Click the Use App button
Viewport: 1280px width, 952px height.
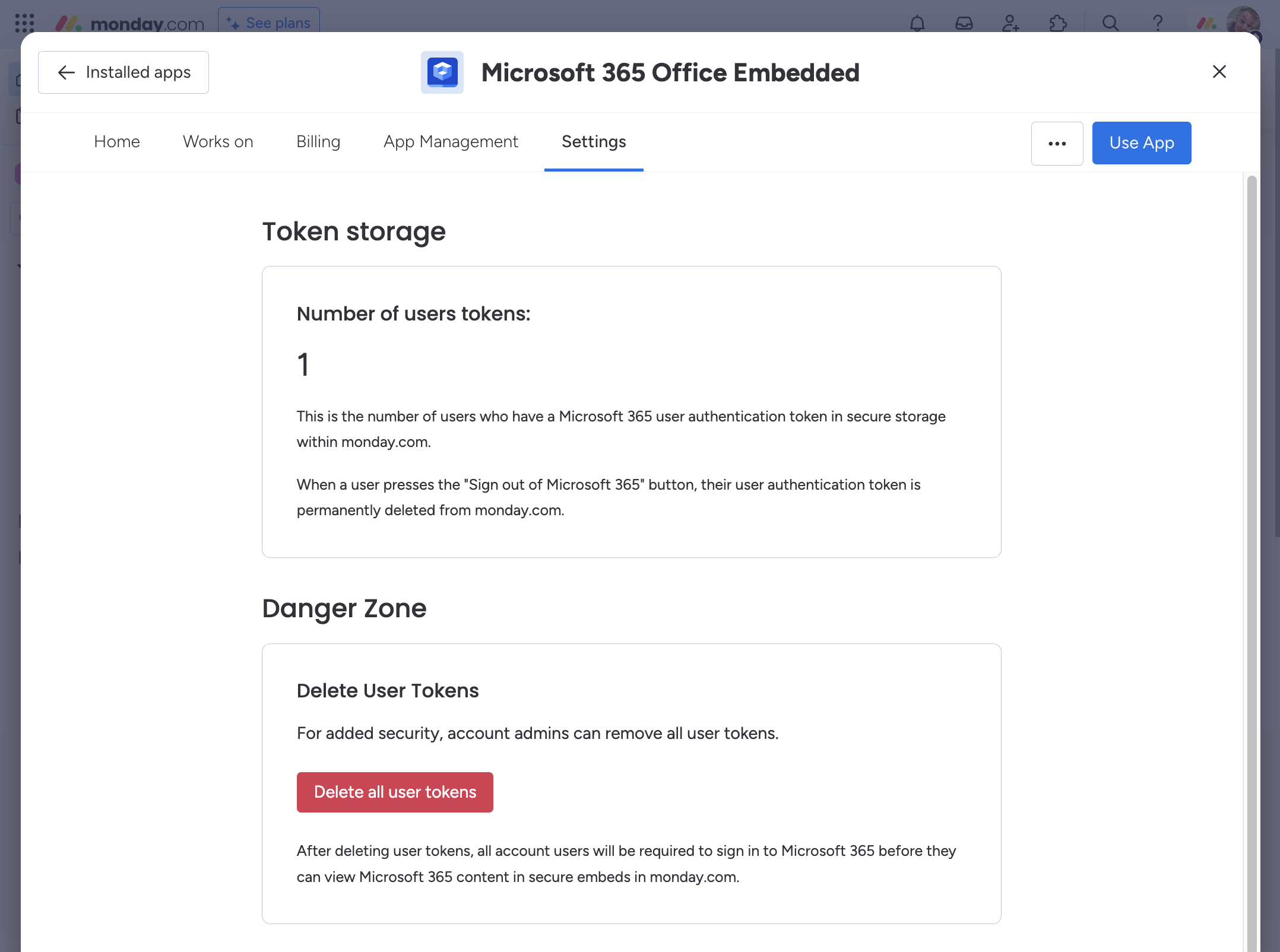(1141, 143)
